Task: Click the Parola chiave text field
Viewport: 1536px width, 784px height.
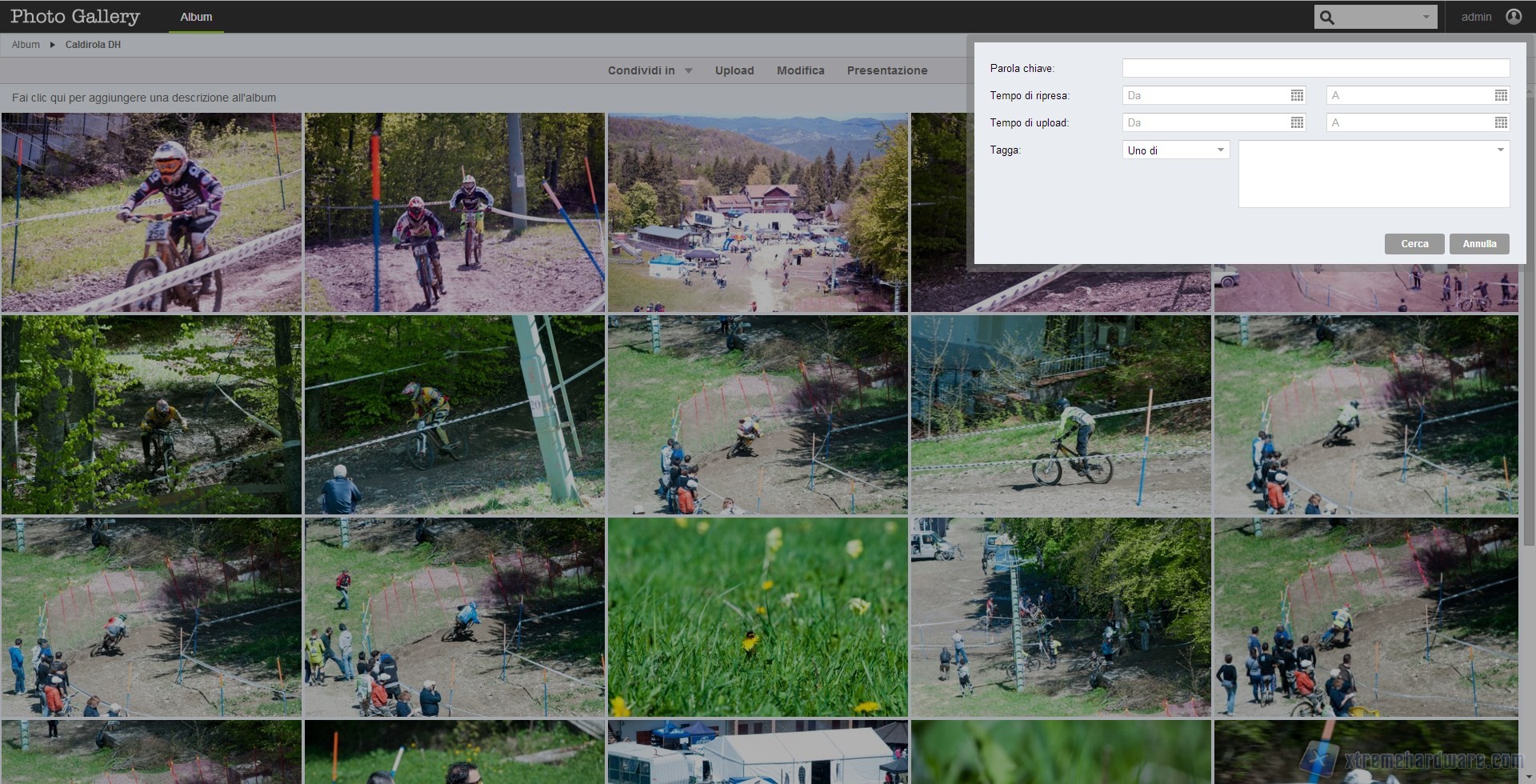Action: point(1315,69)
